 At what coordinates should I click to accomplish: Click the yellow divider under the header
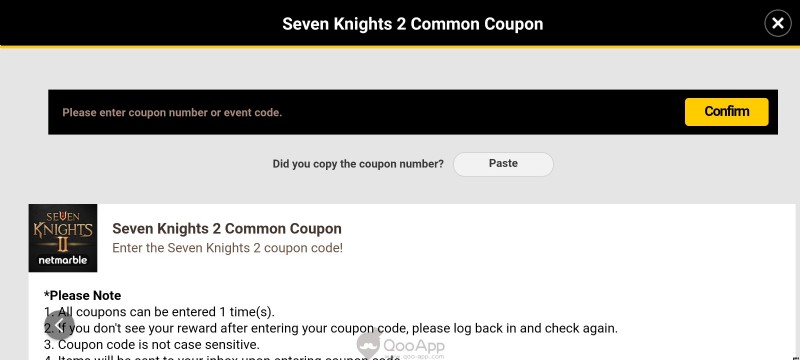pyautogui.click(x=400, y=46)
